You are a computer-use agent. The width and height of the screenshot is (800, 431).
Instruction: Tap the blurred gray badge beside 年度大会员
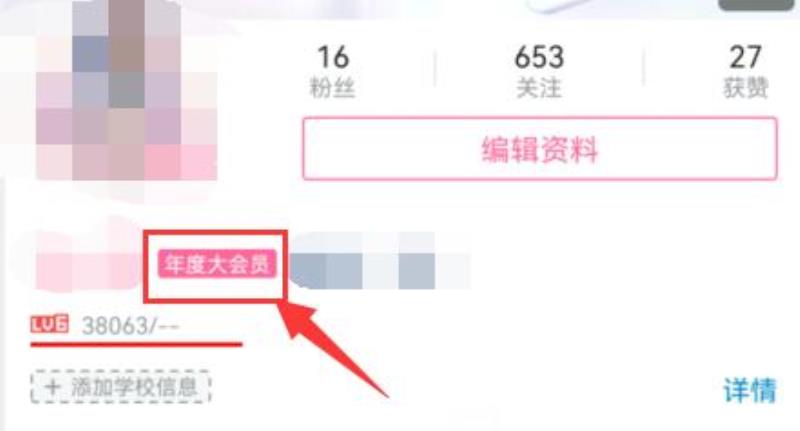pyautogui.click(x=380, y=261)
